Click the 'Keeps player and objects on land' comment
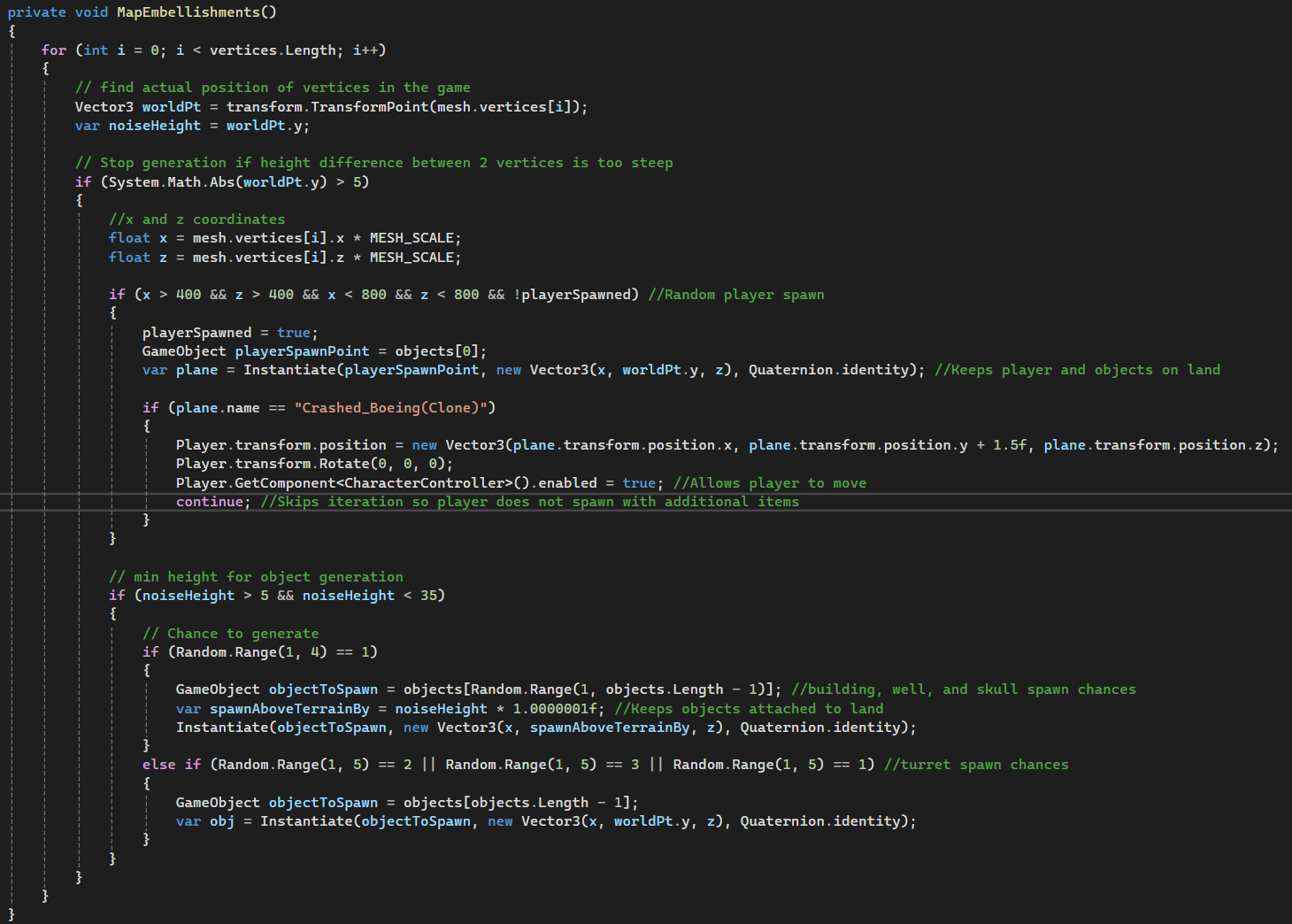Viewport: 1292px width, 924px height. click(1078, 370)
